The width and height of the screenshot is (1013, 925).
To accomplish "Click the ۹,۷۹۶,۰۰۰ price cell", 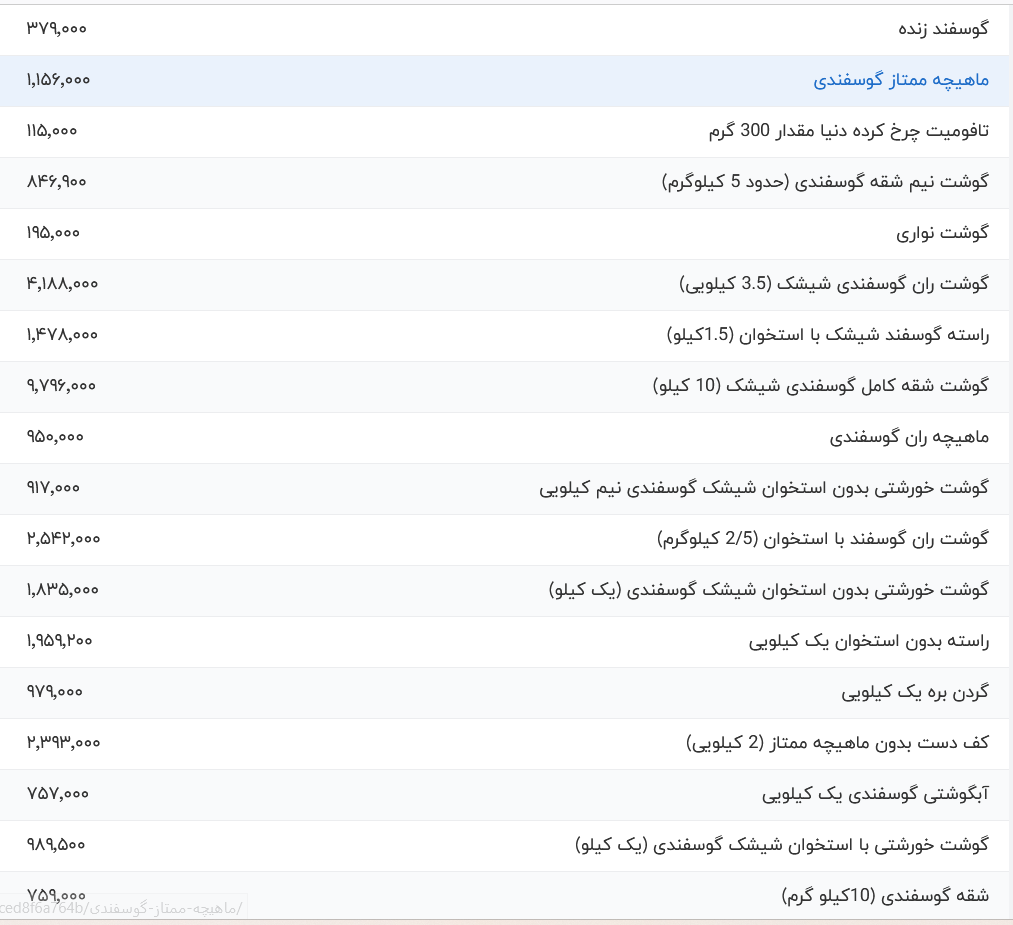I will (x=61, y=386).
